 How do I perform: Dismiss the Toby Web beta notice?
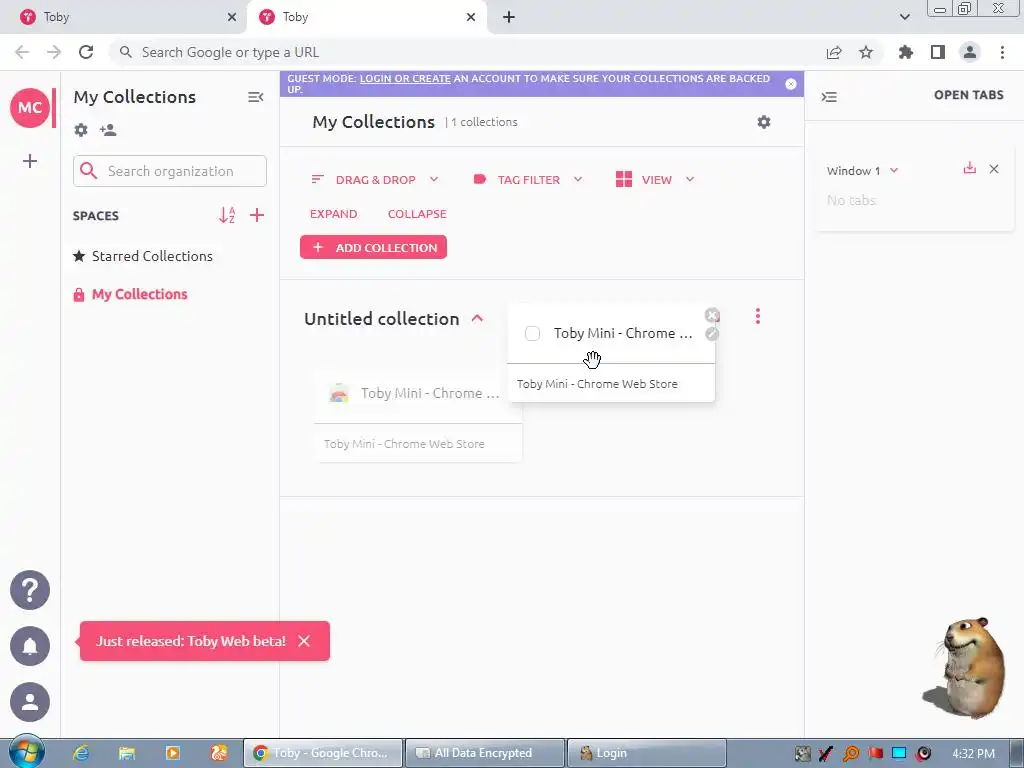[304, 641]
